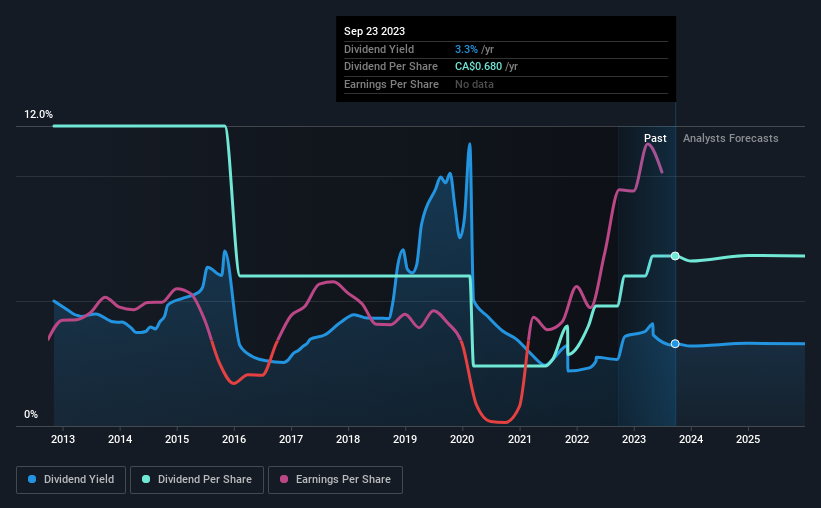Viewport: 821px width, 508px height.
Task: Click the '12.0%' y-axis label
Action: pyautogui.click(x=38, y=115)
